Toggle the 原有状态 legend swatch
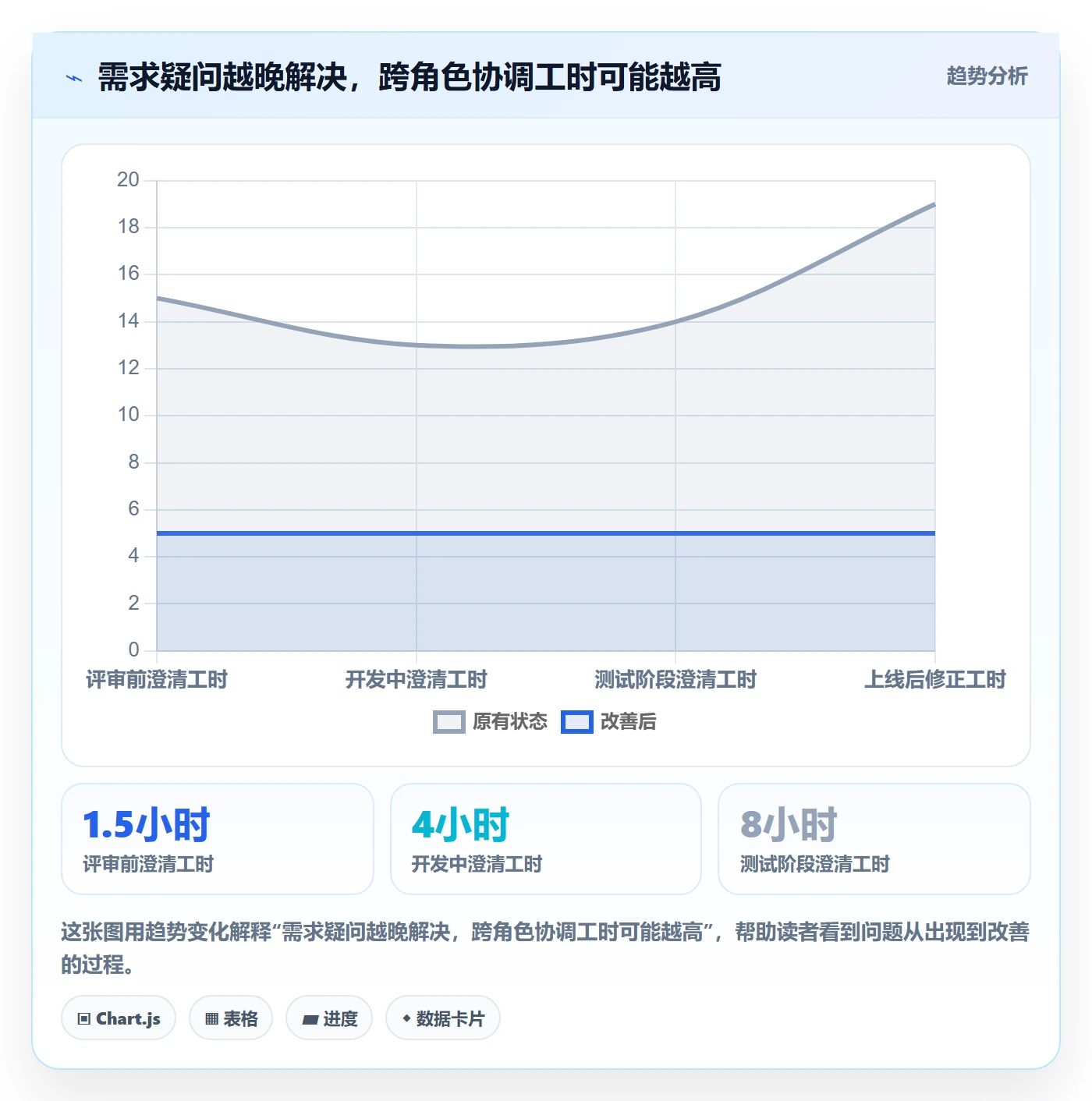Image resolution: width=1092 pixels, height=1101 pixels. (x=449, y=722)
